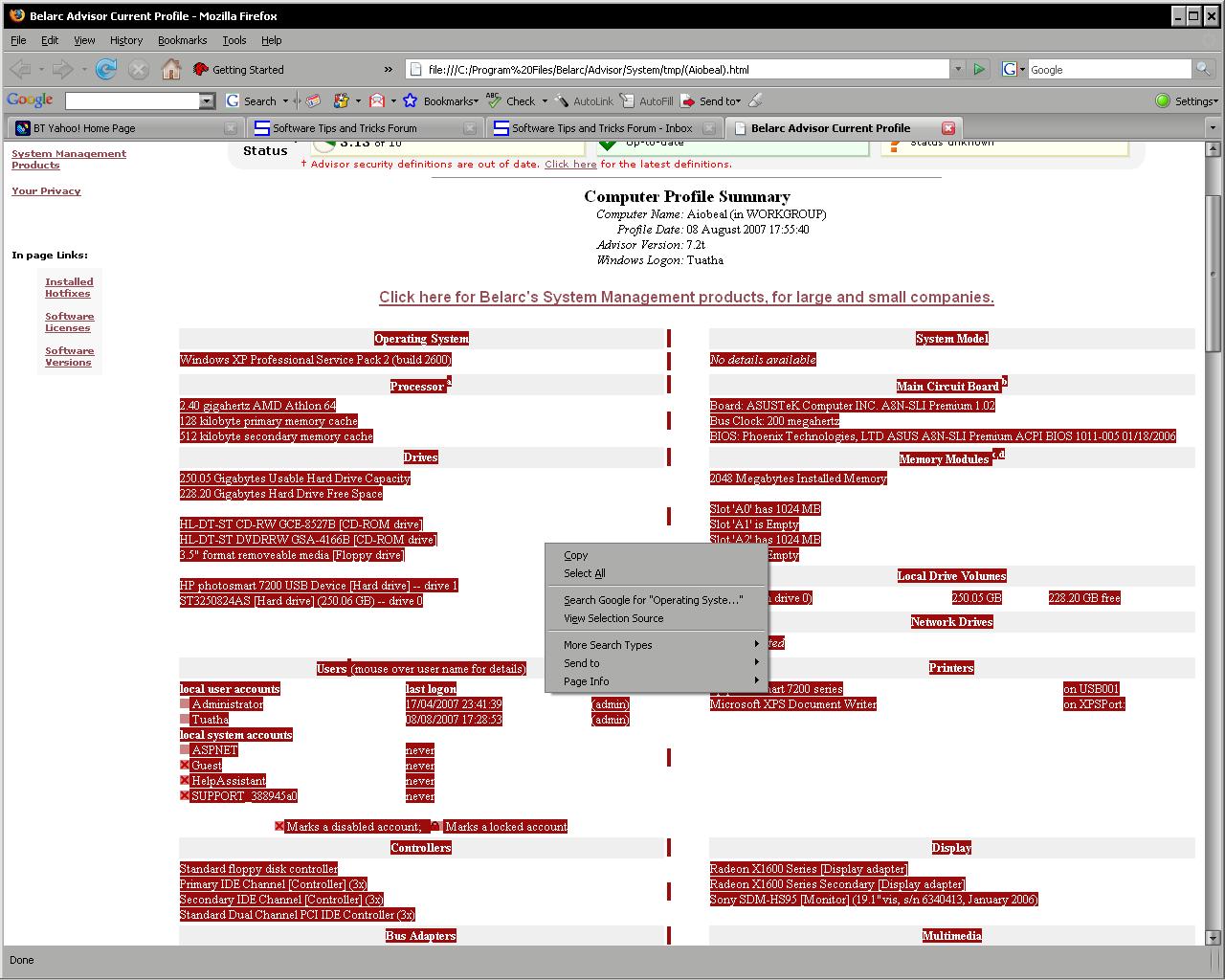The height and width of the screenshot is (980, 1225).
Task: Click the spell Check toolbar item
Action: tap(511, 100)
